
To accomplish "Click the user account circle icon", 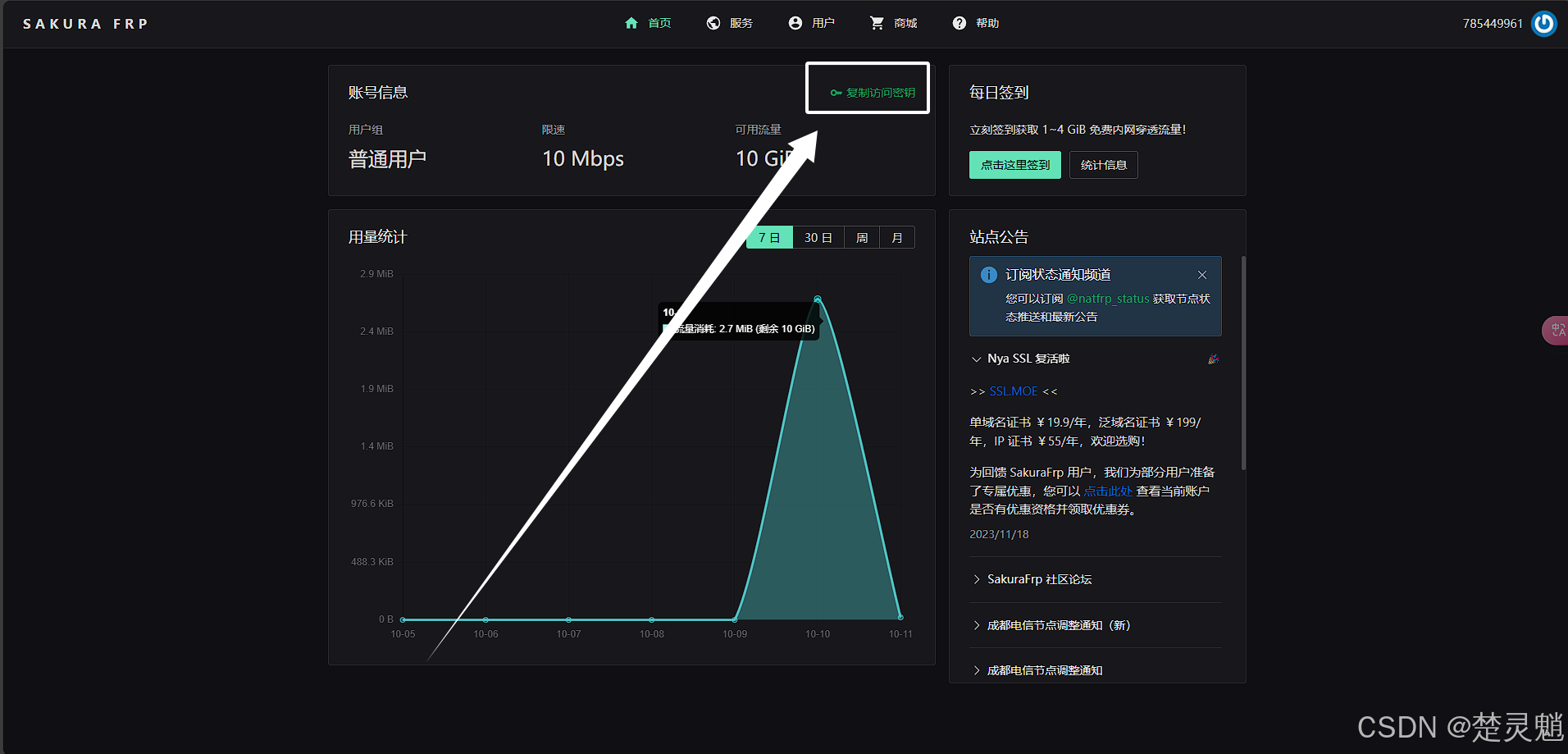I will (795, 23).
